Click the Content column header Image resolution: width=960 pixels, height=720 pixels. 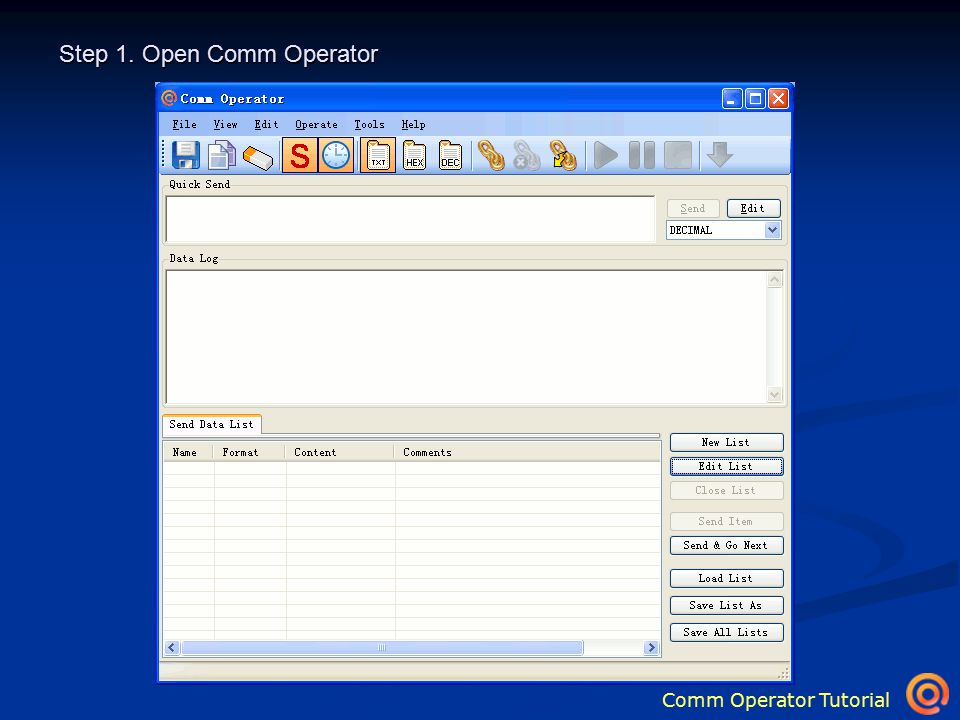(340, 452)
